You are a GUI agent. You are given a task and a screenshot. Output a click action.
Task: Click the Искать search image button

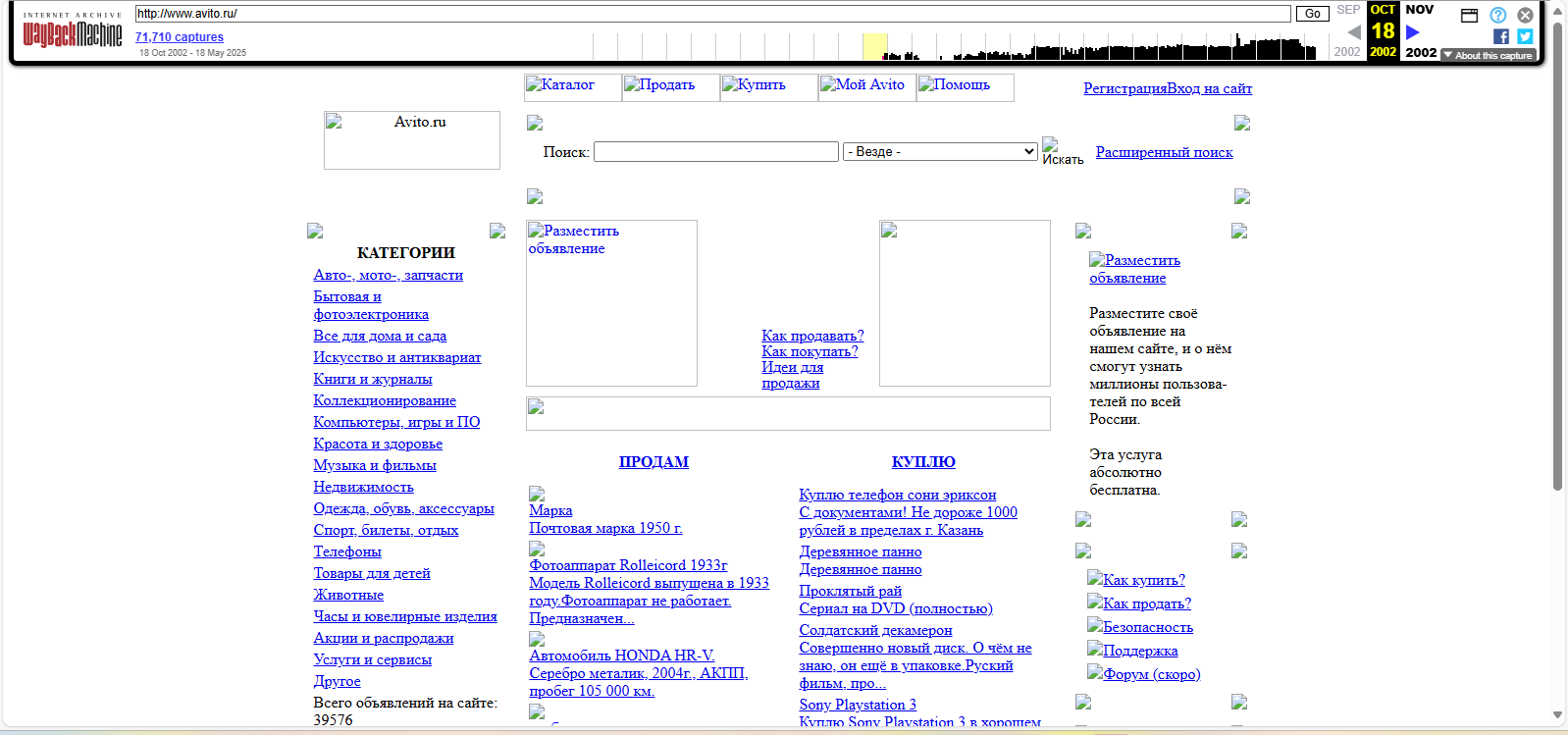[x=1063, y=151]
